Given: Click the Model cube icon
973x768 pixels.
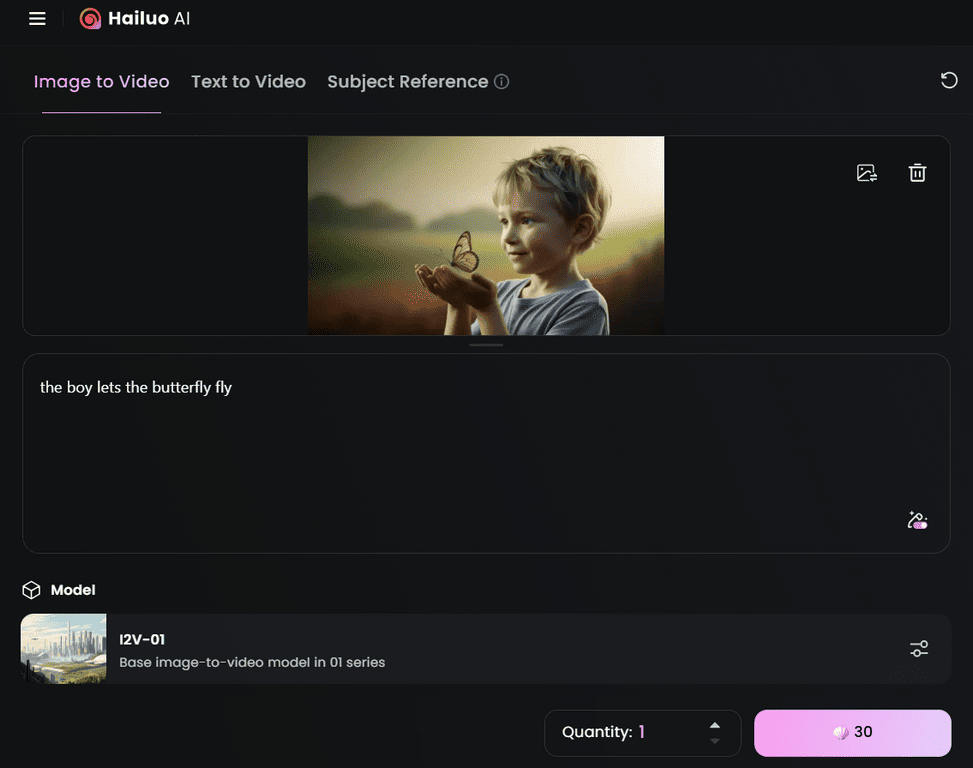Looking at the screenshot, I should pos(31,590).
